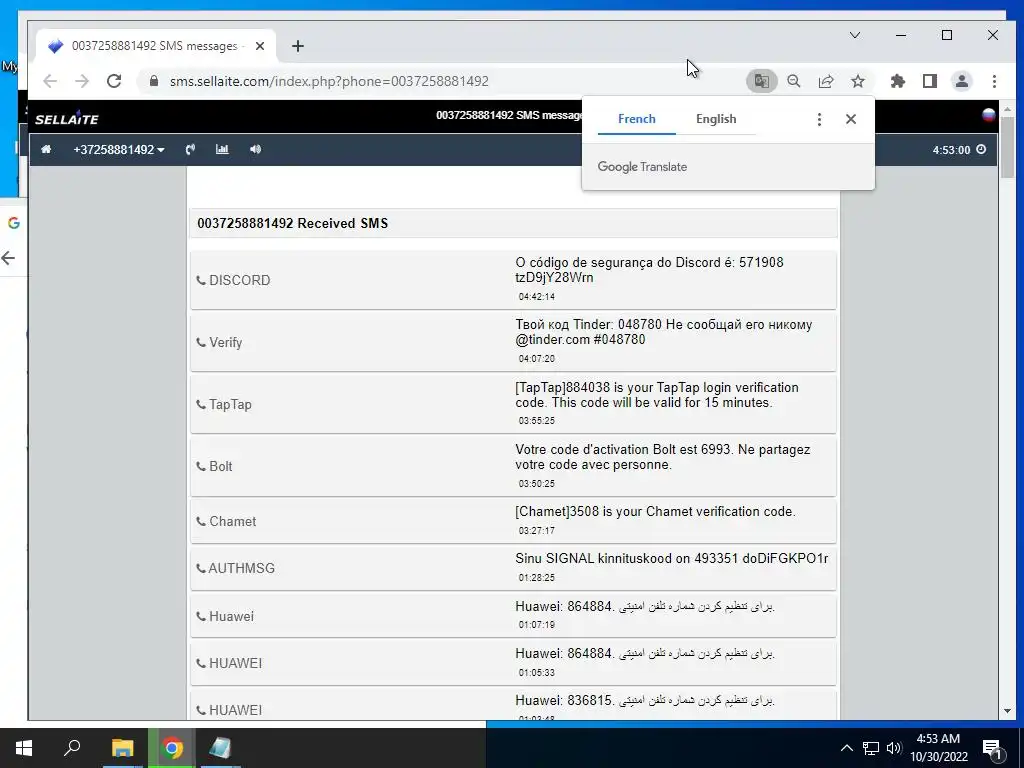Open File Explorer from taskbar
The width and height of the screenshot is (1024, 768).
click(122, 748)
